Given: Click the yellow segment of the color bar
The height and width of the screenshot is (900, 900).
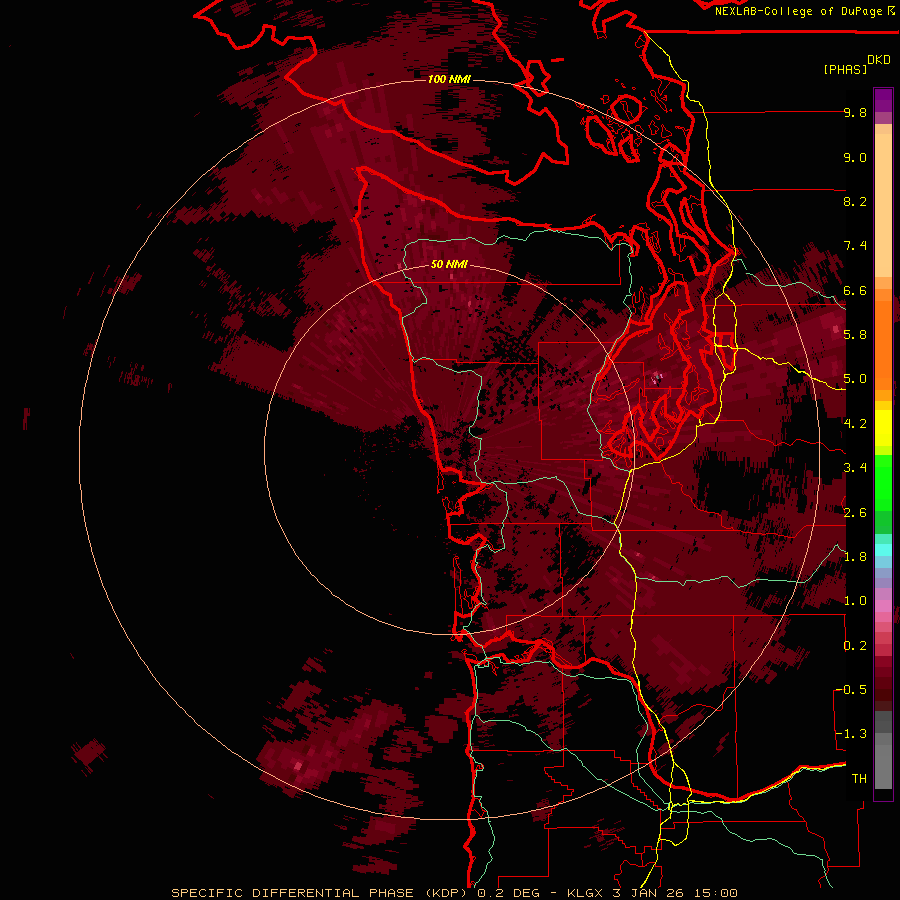Looking at the screenshot, I should 883,428.
